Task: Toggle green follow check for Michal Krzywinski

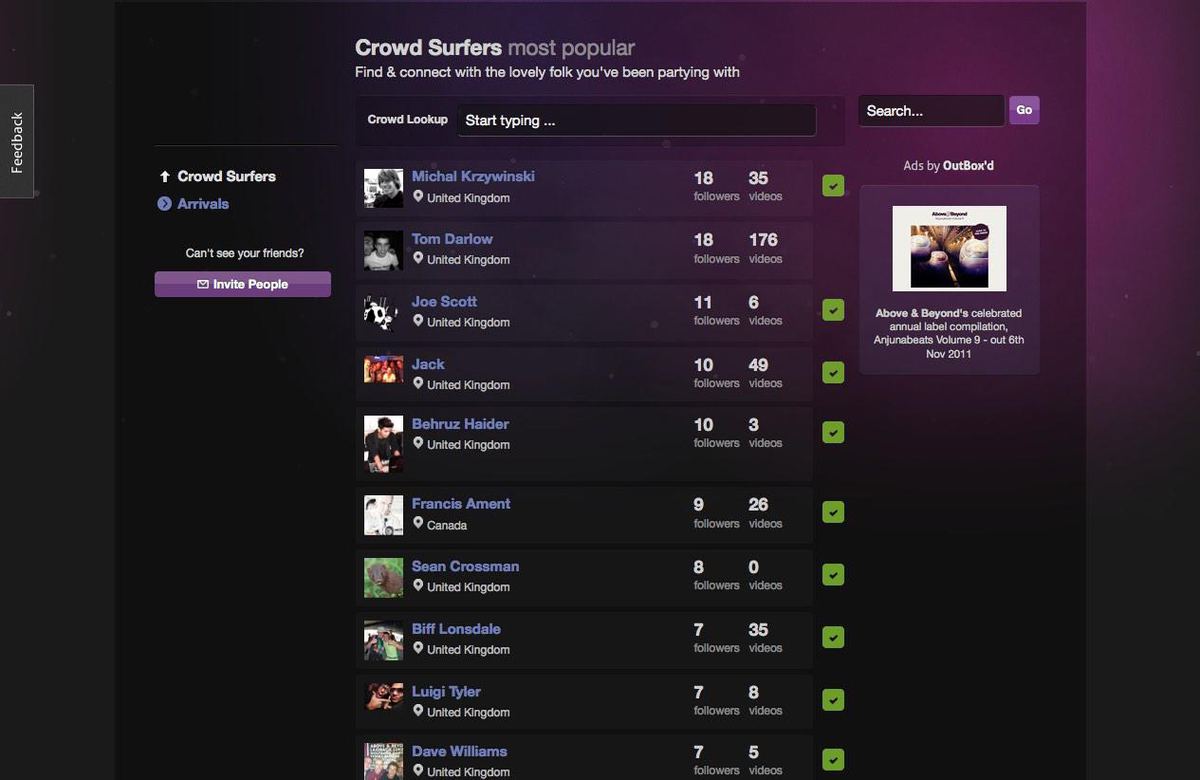Action: click(833, 186)
